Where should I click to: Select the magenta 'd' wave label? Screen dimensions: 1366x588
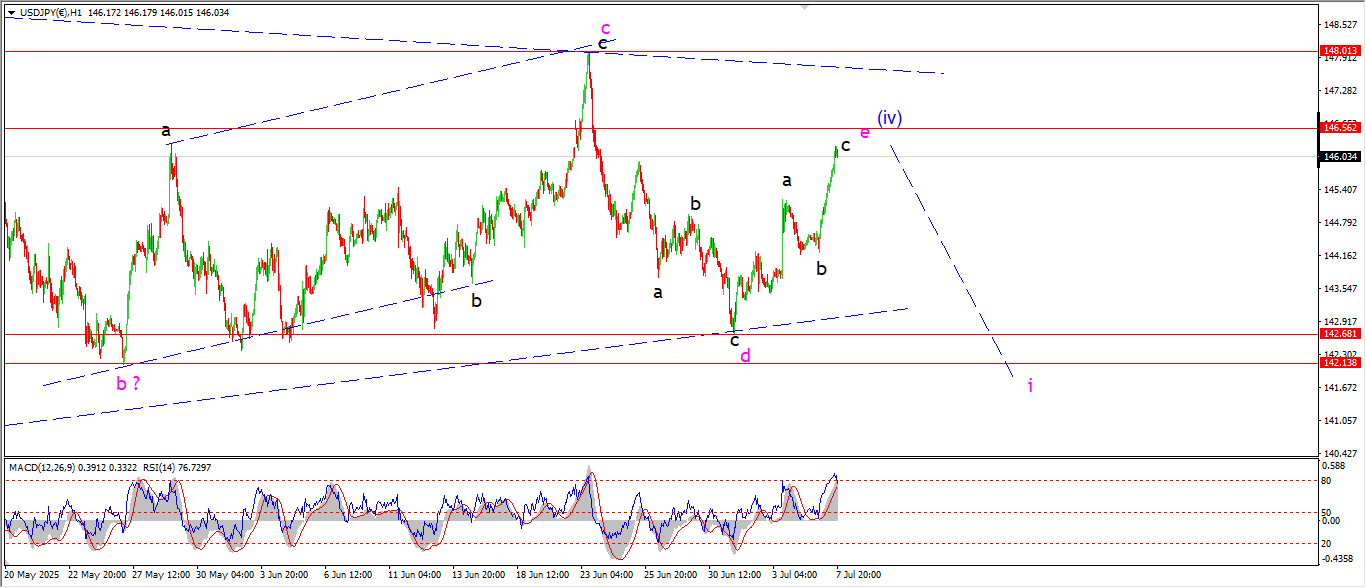click(x=745, y=356)
